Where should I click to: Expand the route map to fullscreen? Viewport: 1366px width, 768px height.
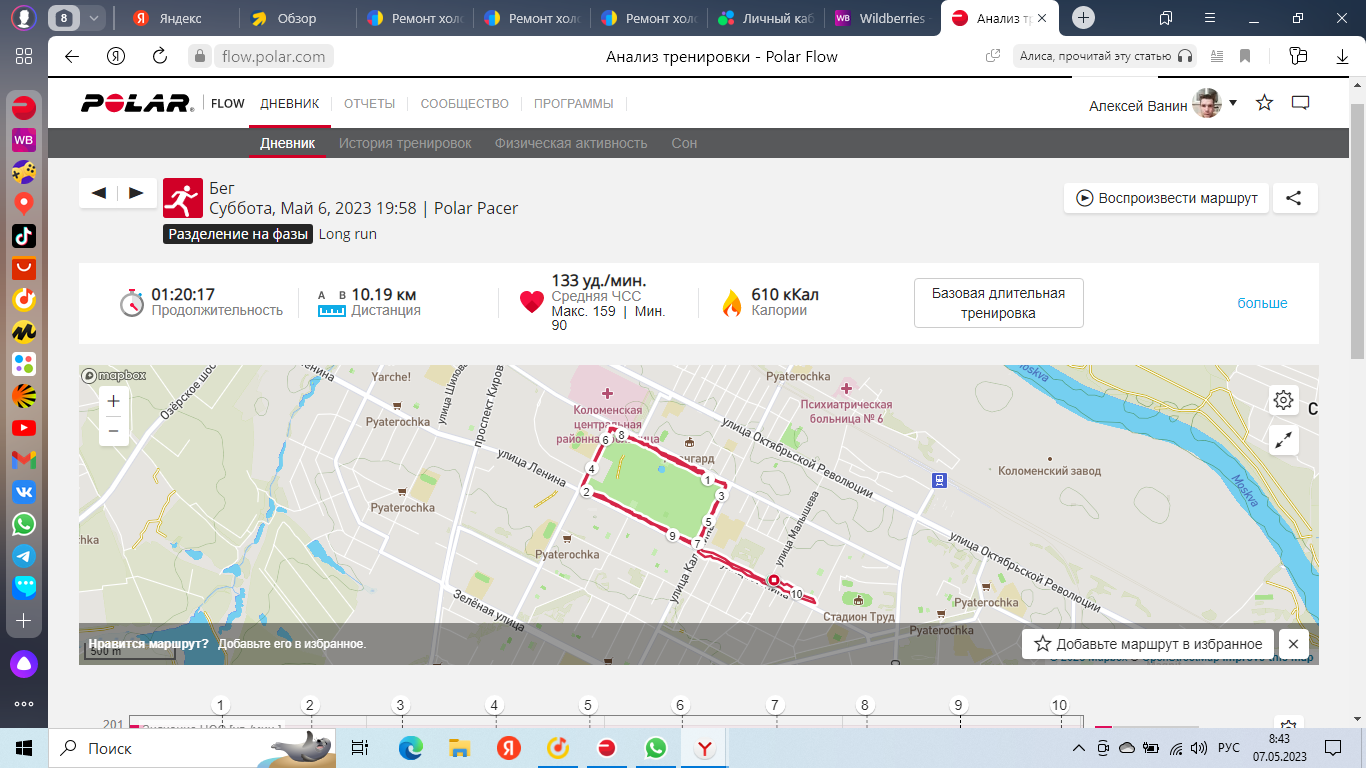(x=1283, y=440)
